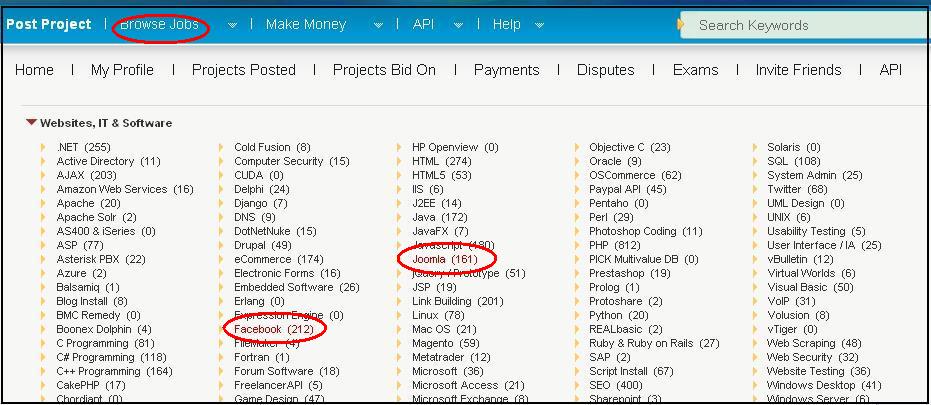Click the arrow icon beside C Programming
Image resolution: width=931 pixels, height=405 pixels.
(x=43, y=343)
